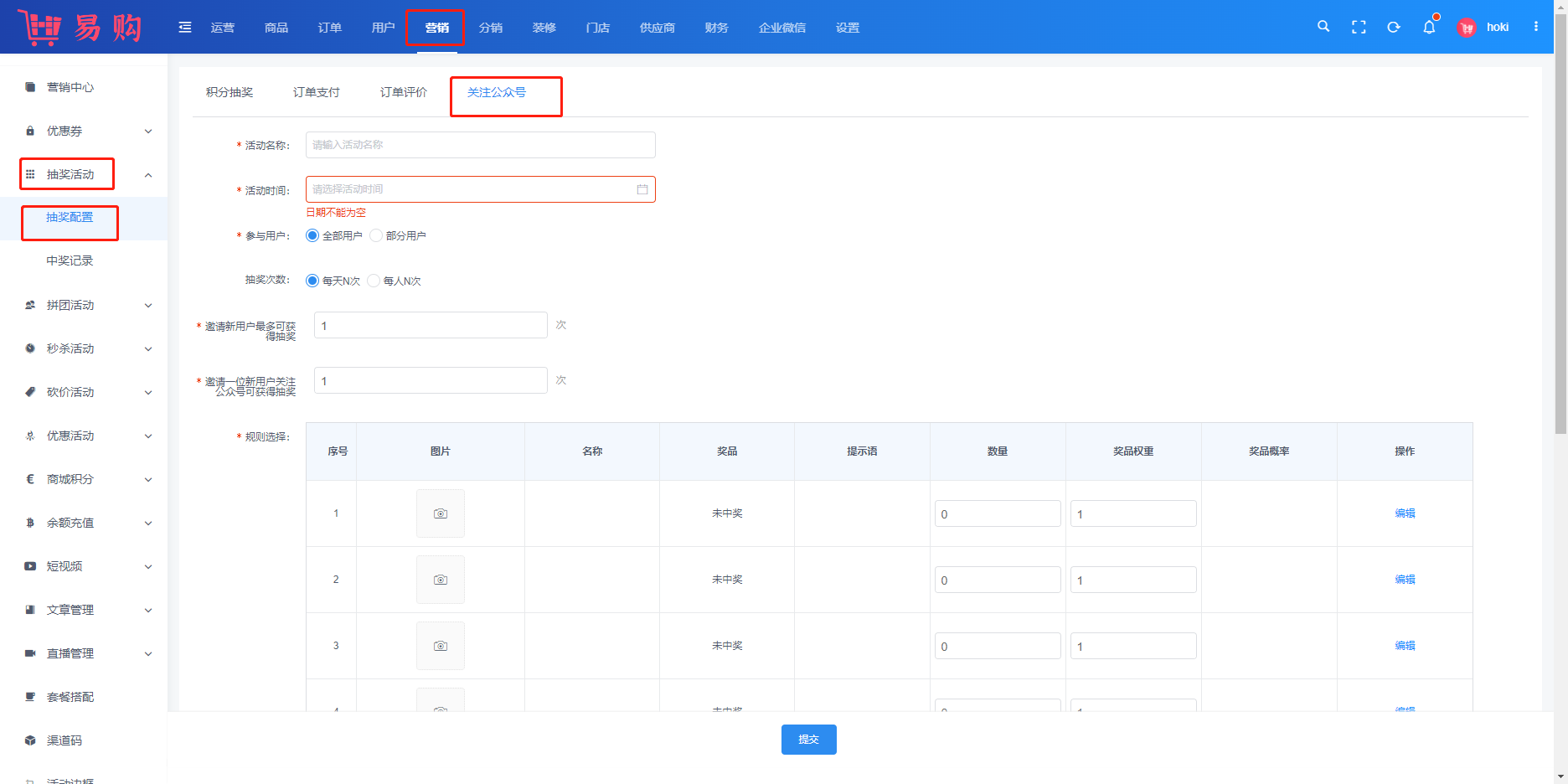The image size is (1568, 784).
Task: Collapse sidebar using the menu fold icon
Action: (185, 28)
